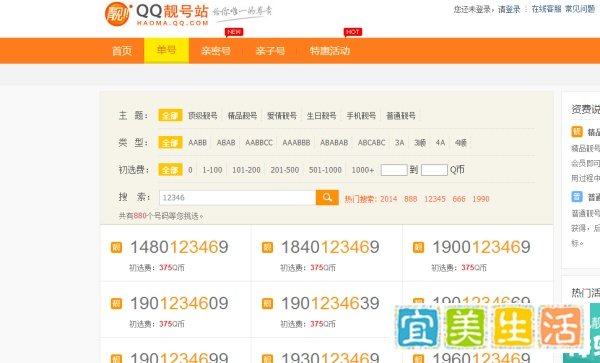Choose the 3顺 number type
Screen dimensions: 600x363
[420, 143]
